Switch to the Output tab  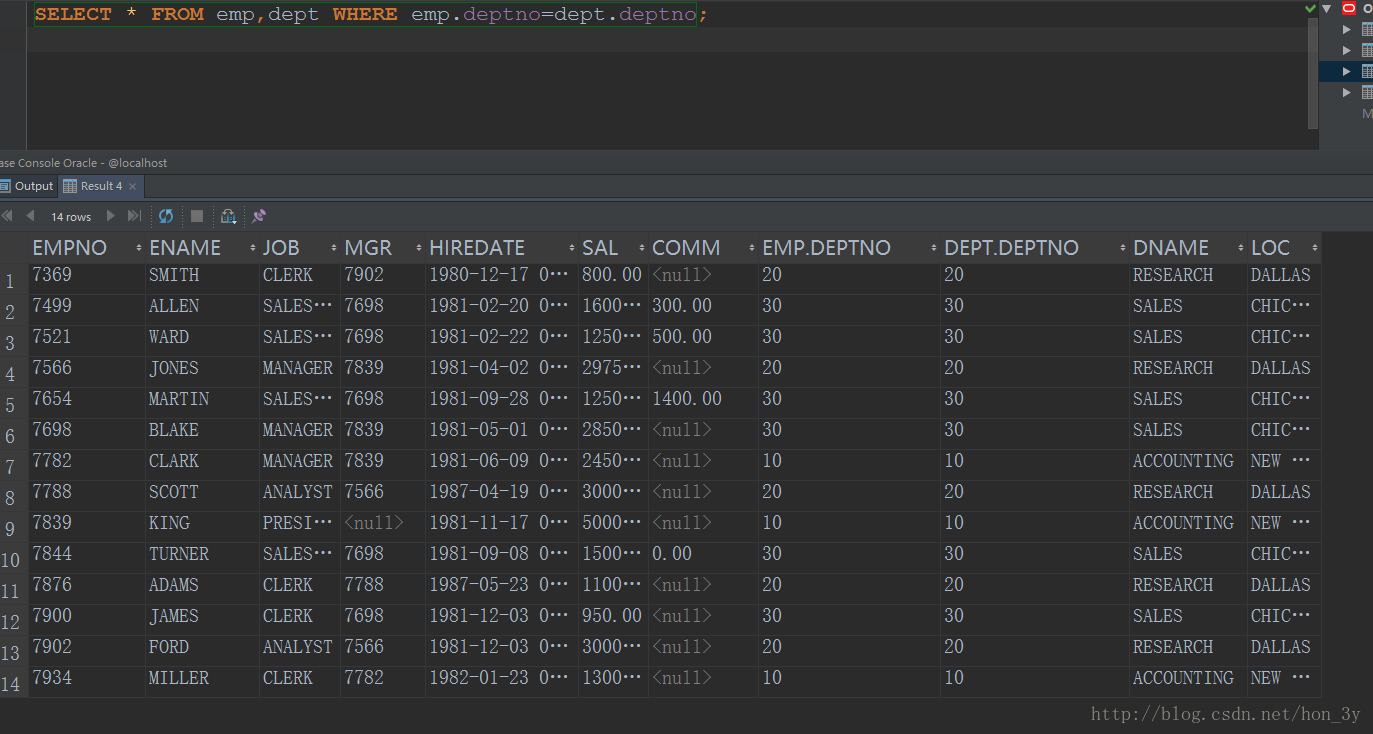coord(28,186)
